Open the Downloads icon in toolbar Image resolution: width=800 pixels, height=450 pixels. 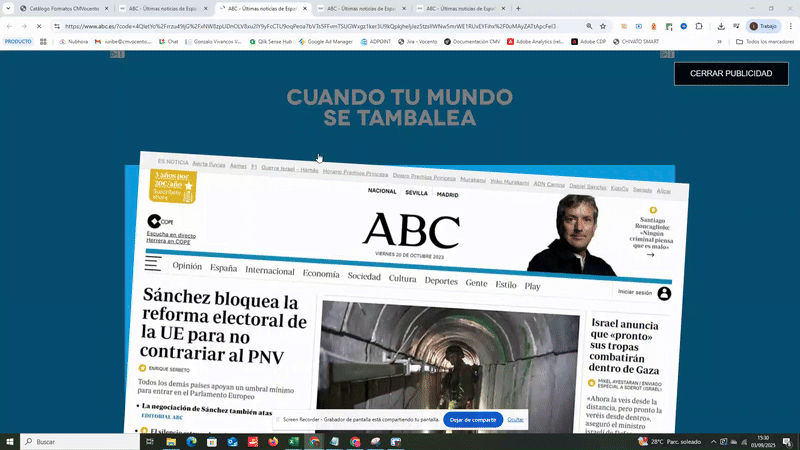tap(721, 26)
